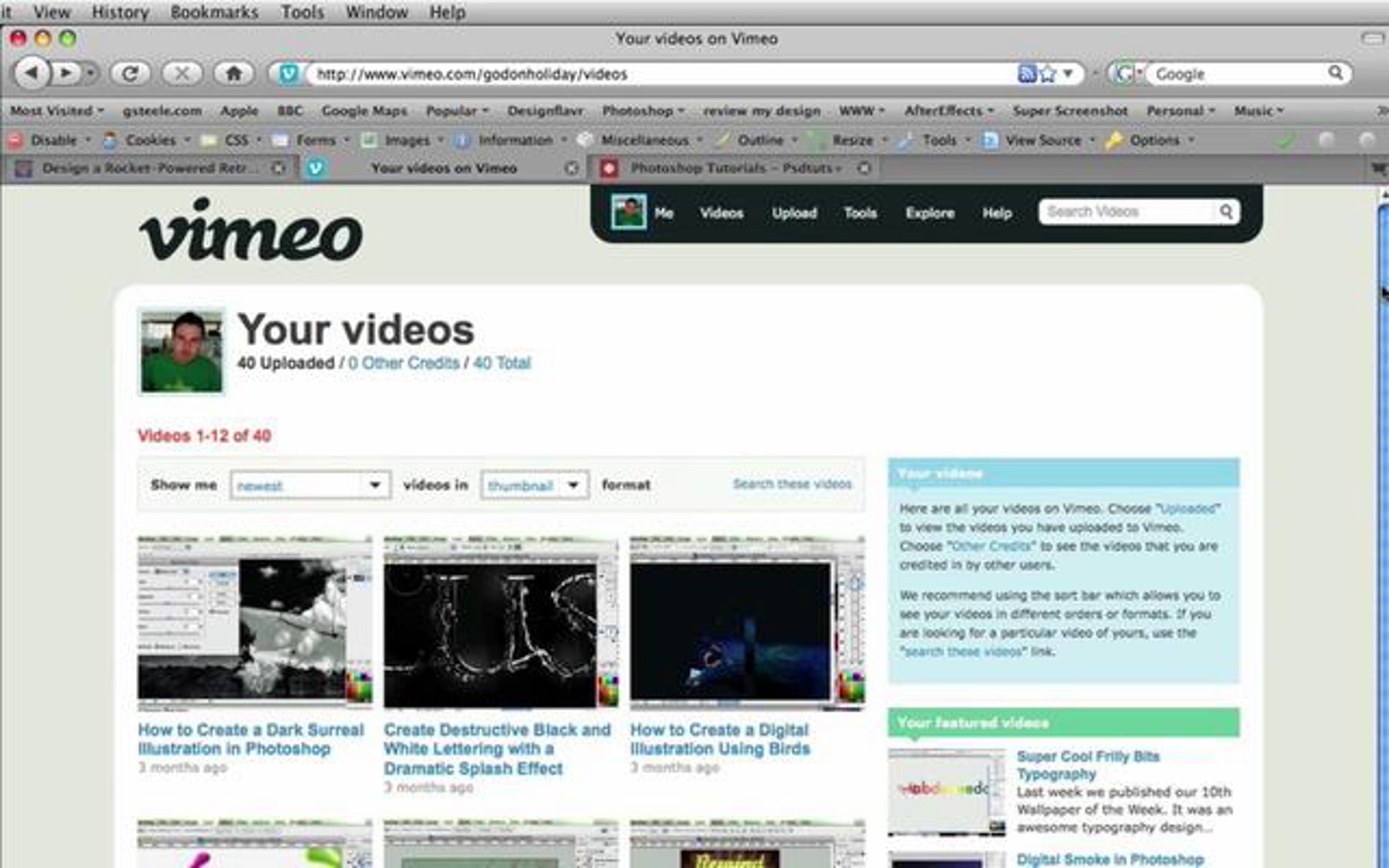Screen dimensions: 1389x868
Task: Click the page's vertical scrollbar
Action: click(1383, 525)
